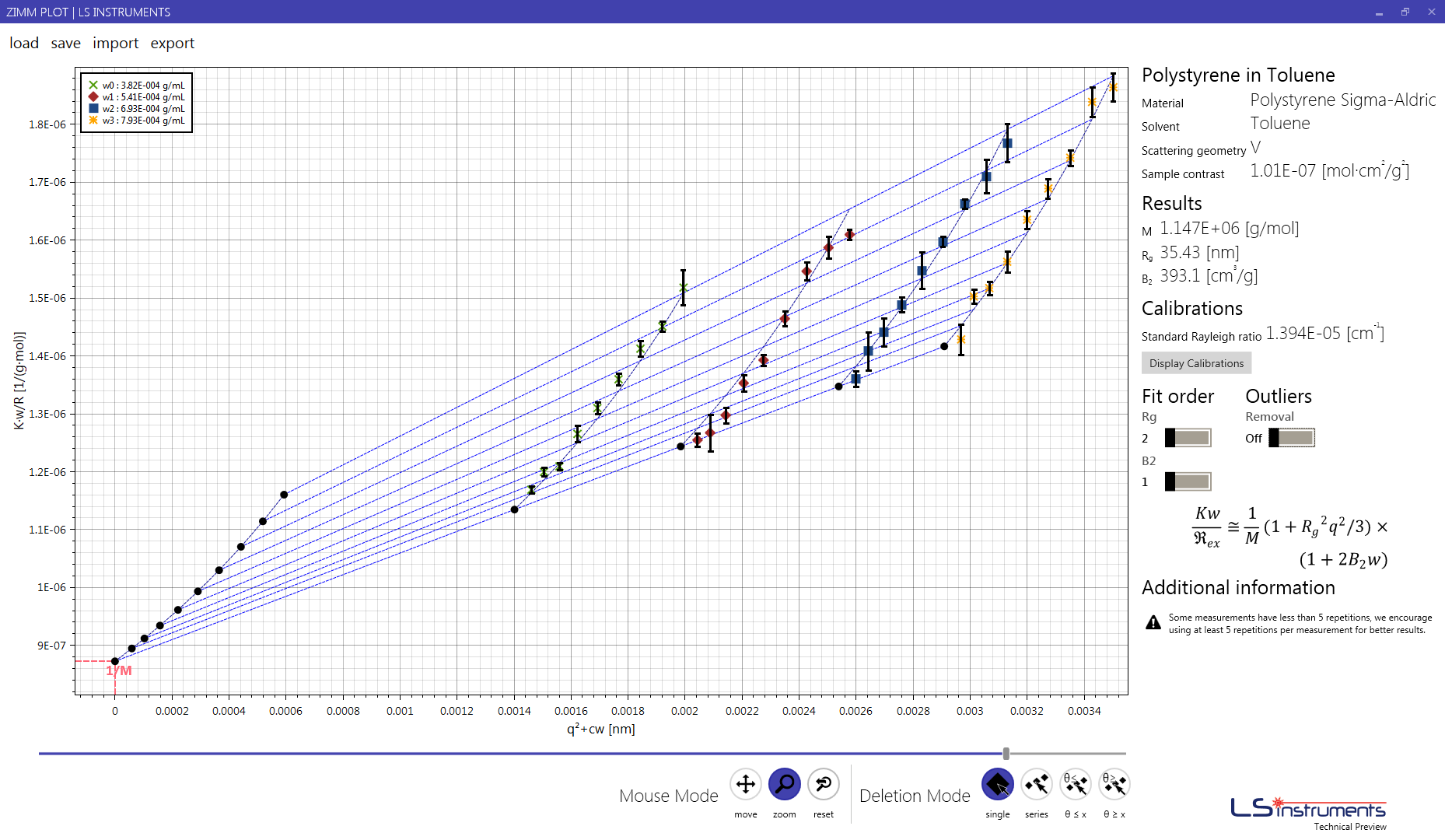1445x840 pixels.
Task: Toggle the B2 fit order switch
Action: (1188, 481)
